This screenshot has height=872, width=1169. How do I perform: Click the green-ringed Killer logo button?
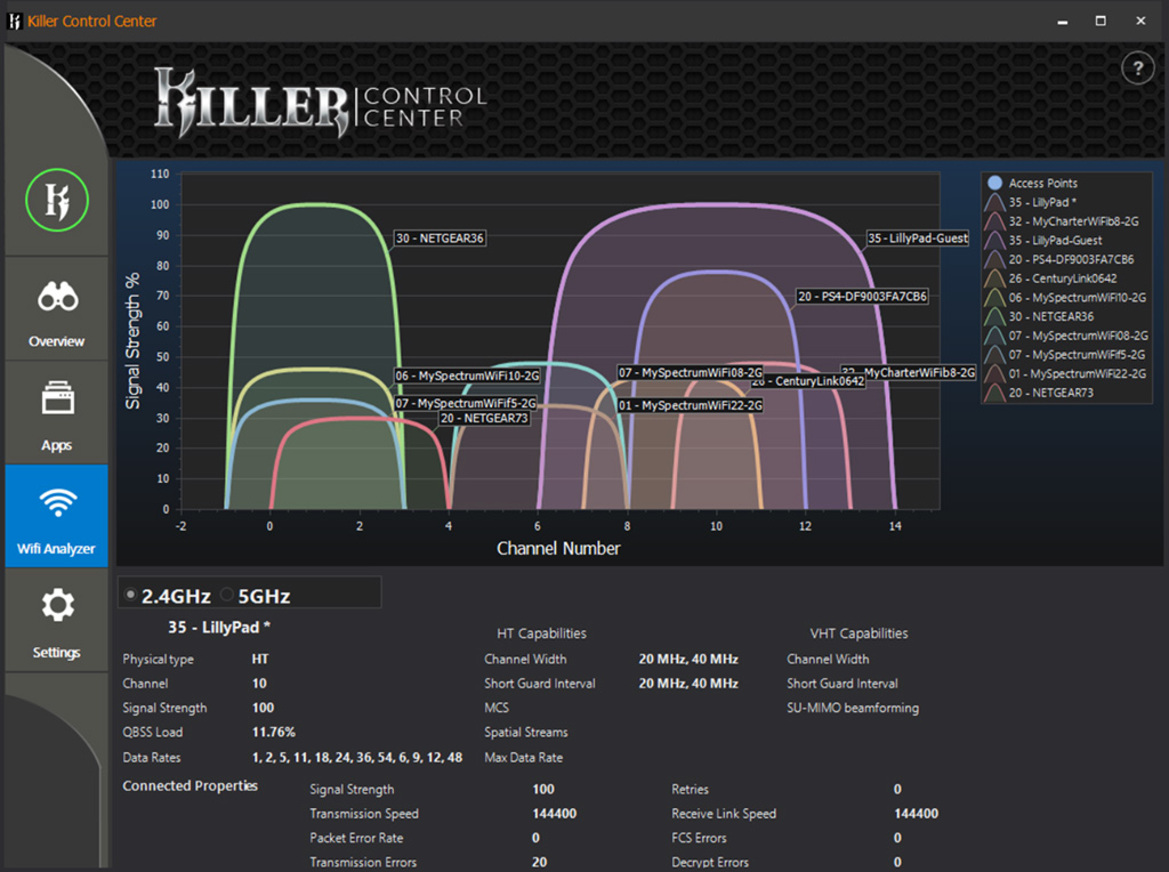[x=57, y=200]
